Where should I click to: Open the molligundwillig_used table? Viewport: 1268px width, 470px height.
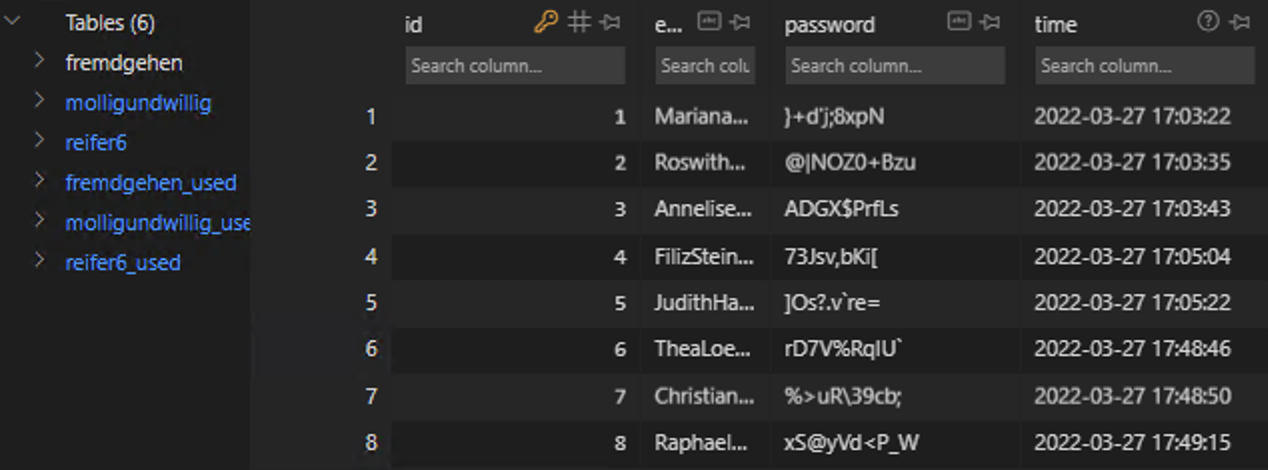tap(157, 223)
